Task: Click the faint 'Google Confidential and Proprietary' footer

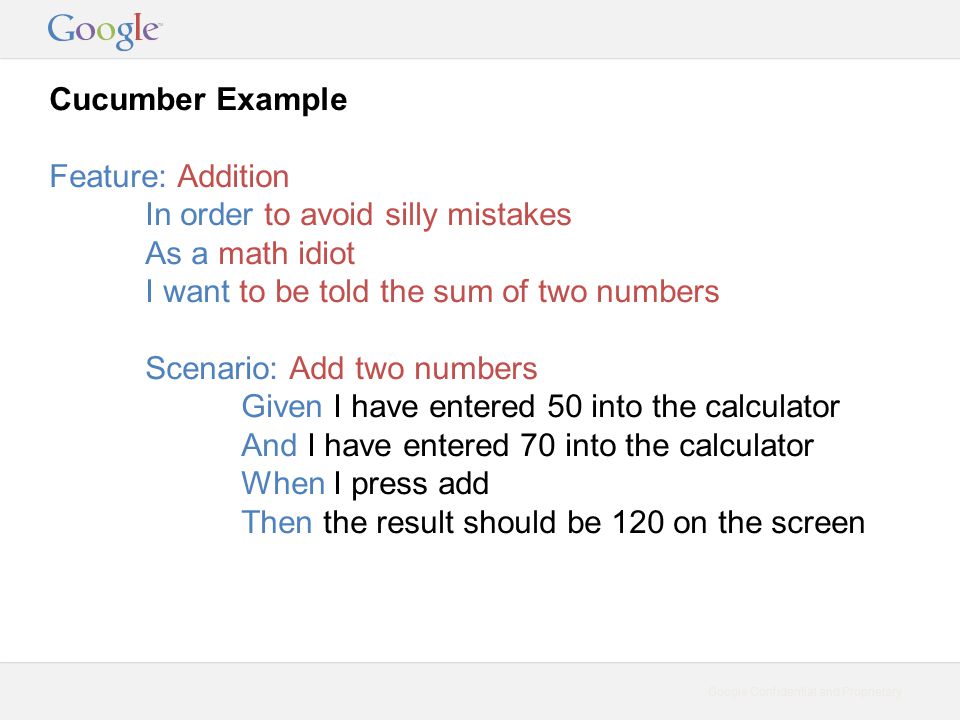Action: (x=804, y=692)
